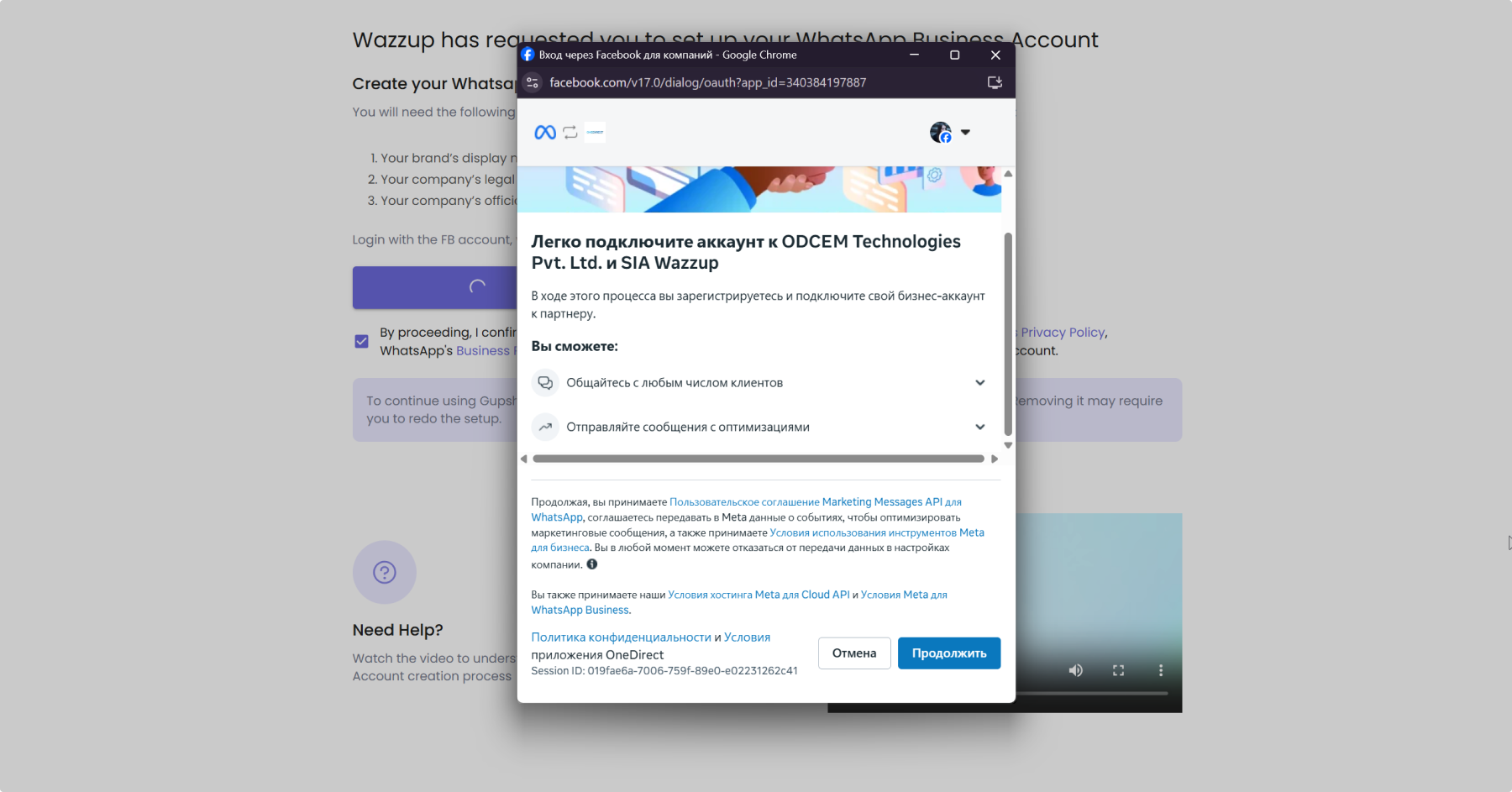
Task: Click the question mark help icon above 'Need Help?'
Action: 385,572
